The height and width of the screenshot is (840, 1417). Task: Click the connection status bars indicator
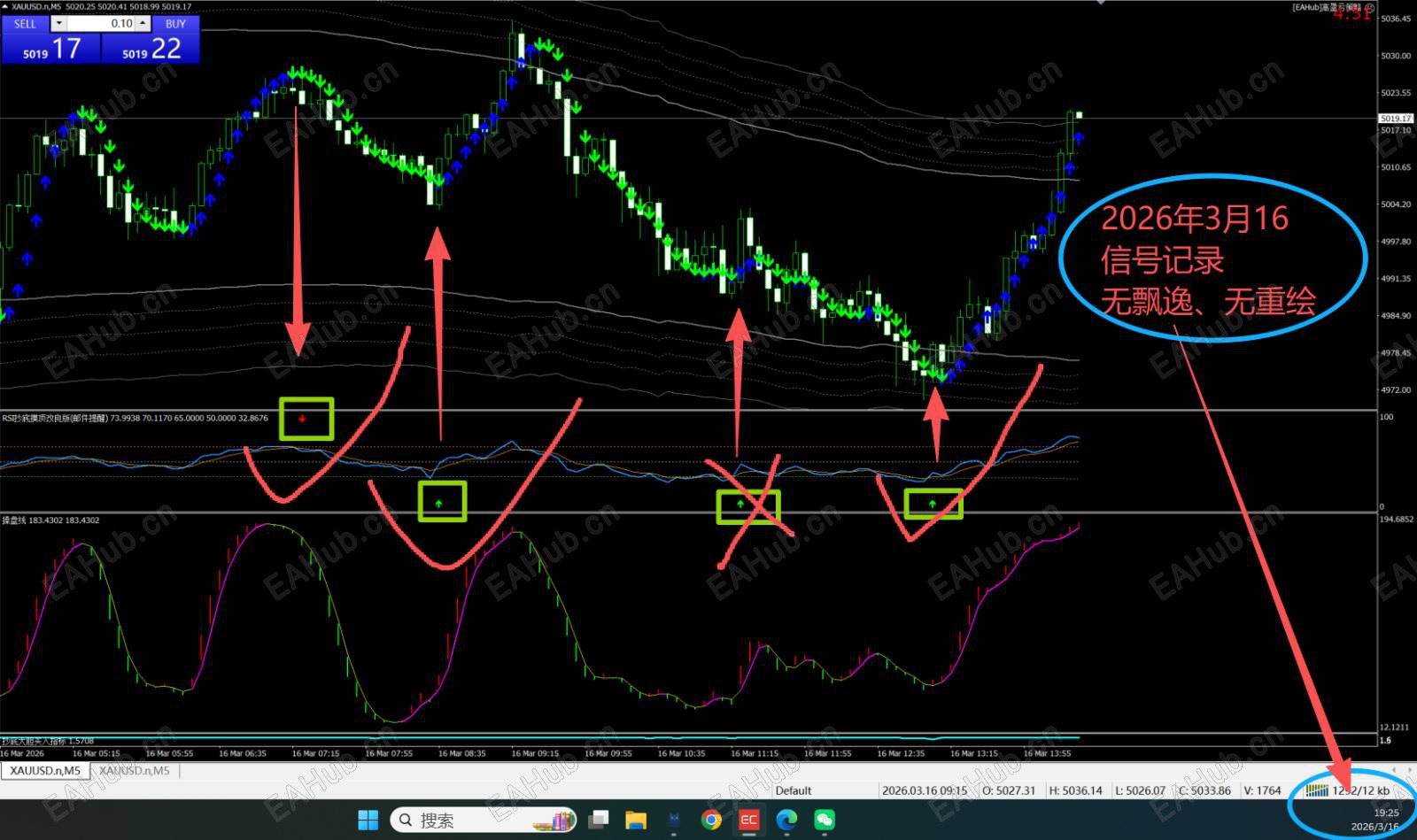pyautogui.click(x=1317, y=790)
